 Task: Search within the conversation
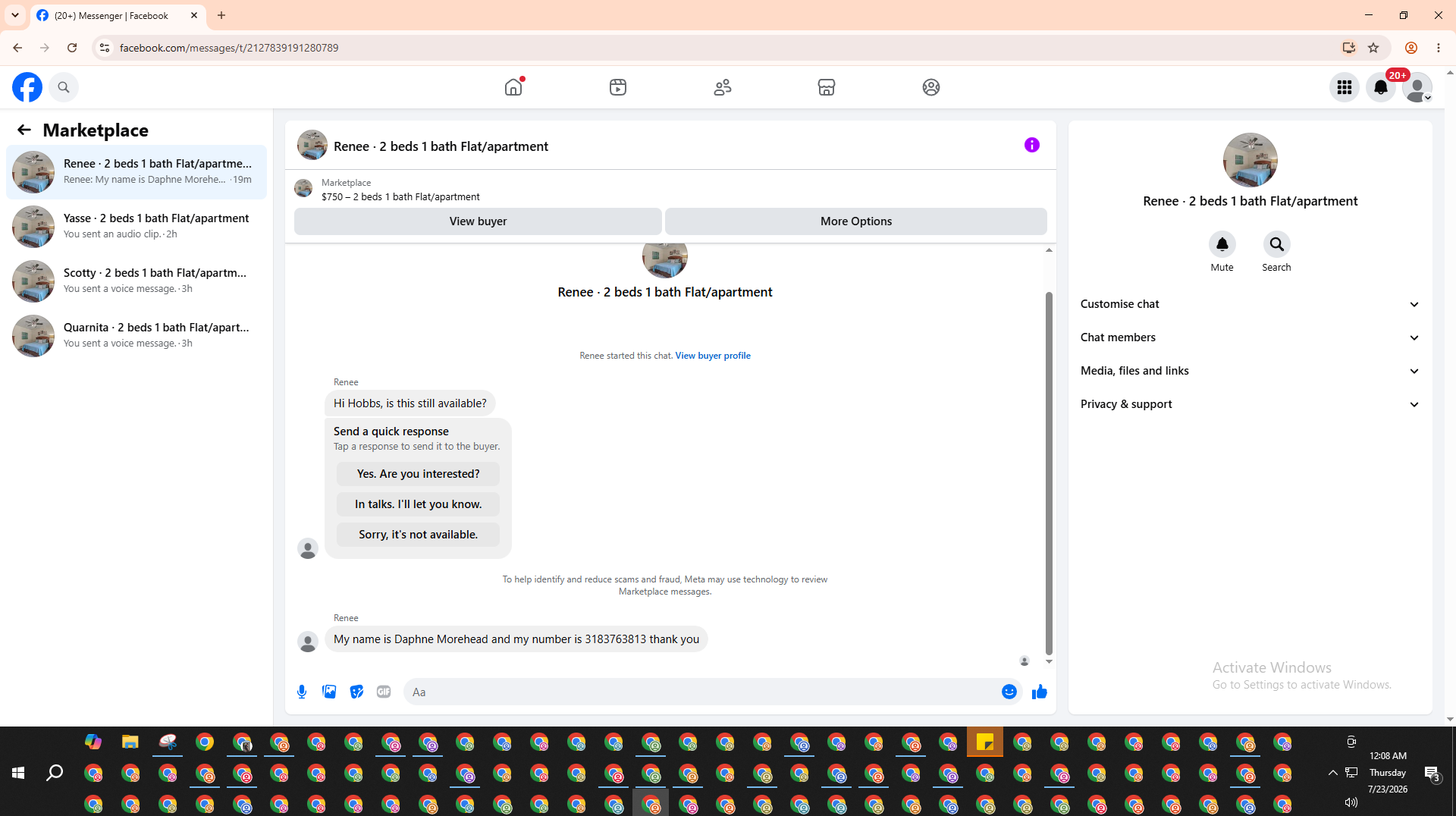click(1277, 244)
